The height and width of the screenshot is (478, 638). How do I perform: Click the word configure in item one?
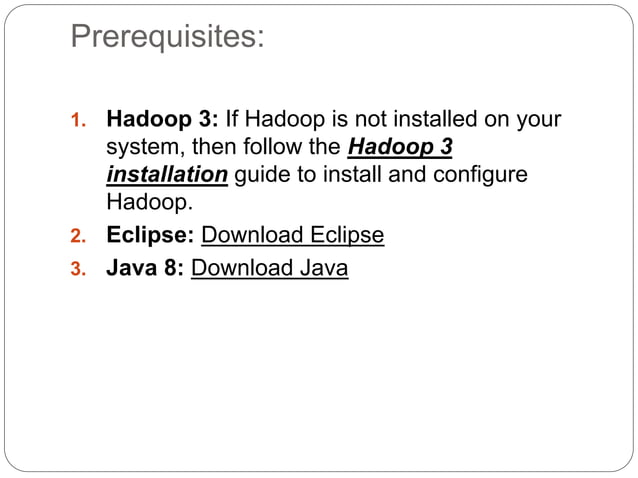[x=480, y=175]
